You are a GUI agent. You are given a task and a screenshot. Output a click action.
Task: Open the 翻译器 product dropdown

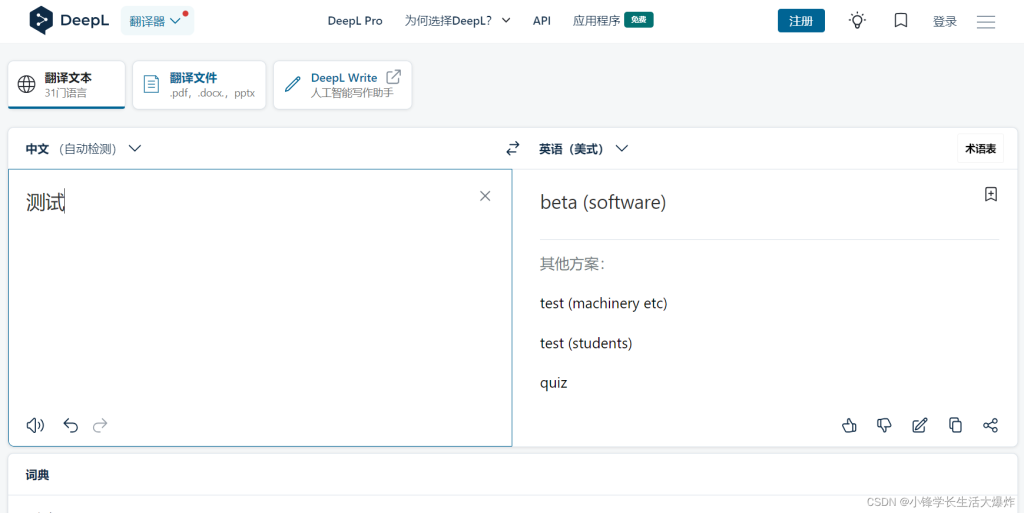pyautogui.click(x=157, y=21)
